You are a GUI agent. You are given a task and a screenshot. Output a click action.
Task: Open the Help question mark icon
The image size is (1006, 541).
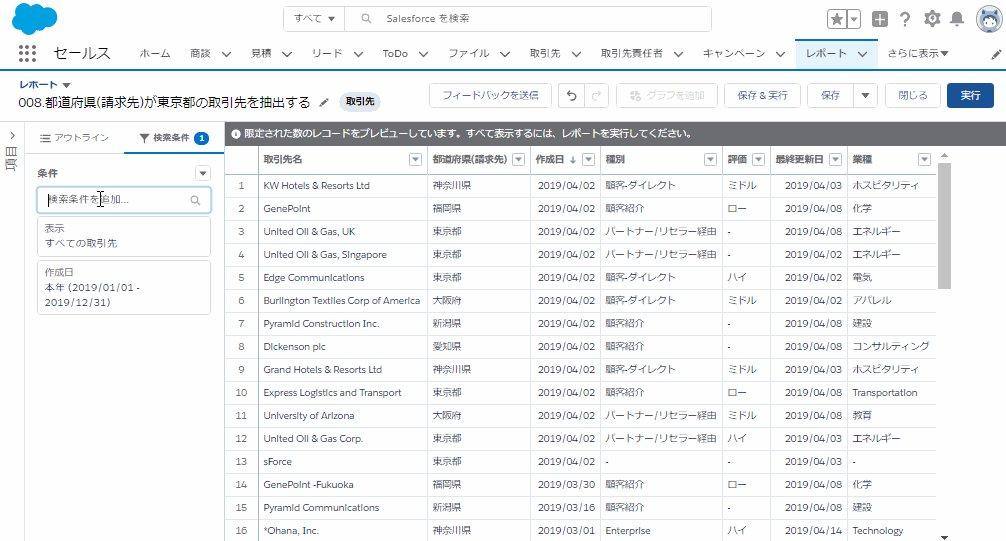click(x=905, y=19)
